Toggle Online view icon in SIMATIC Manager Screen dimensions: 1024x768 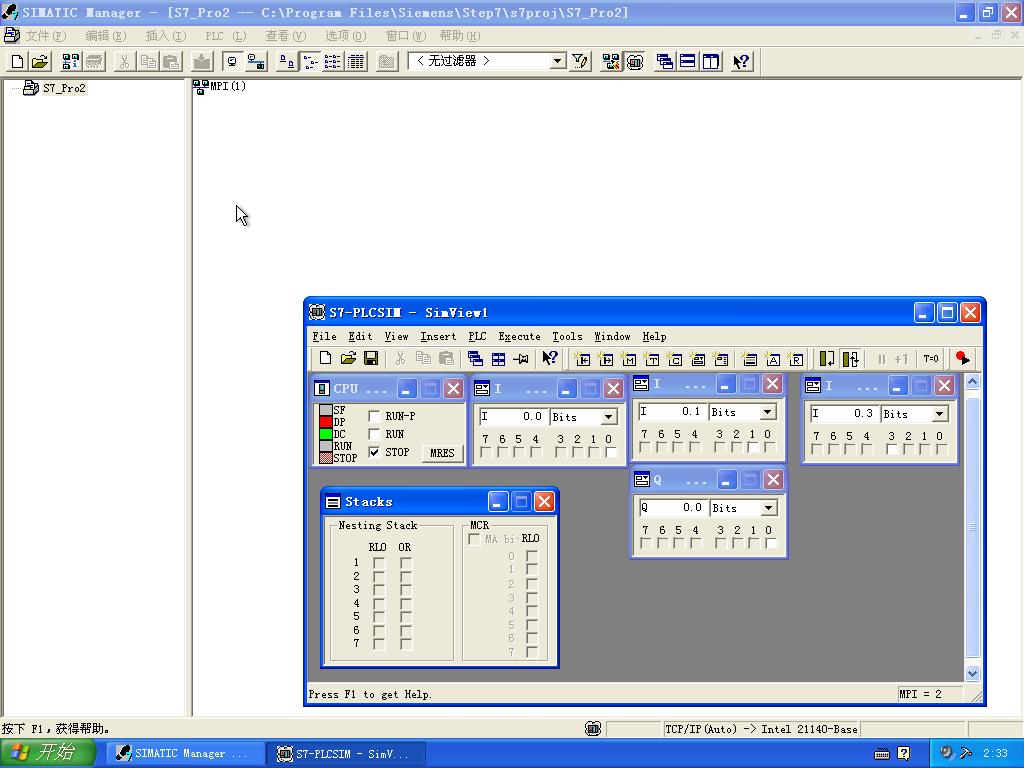pos(256,61)
